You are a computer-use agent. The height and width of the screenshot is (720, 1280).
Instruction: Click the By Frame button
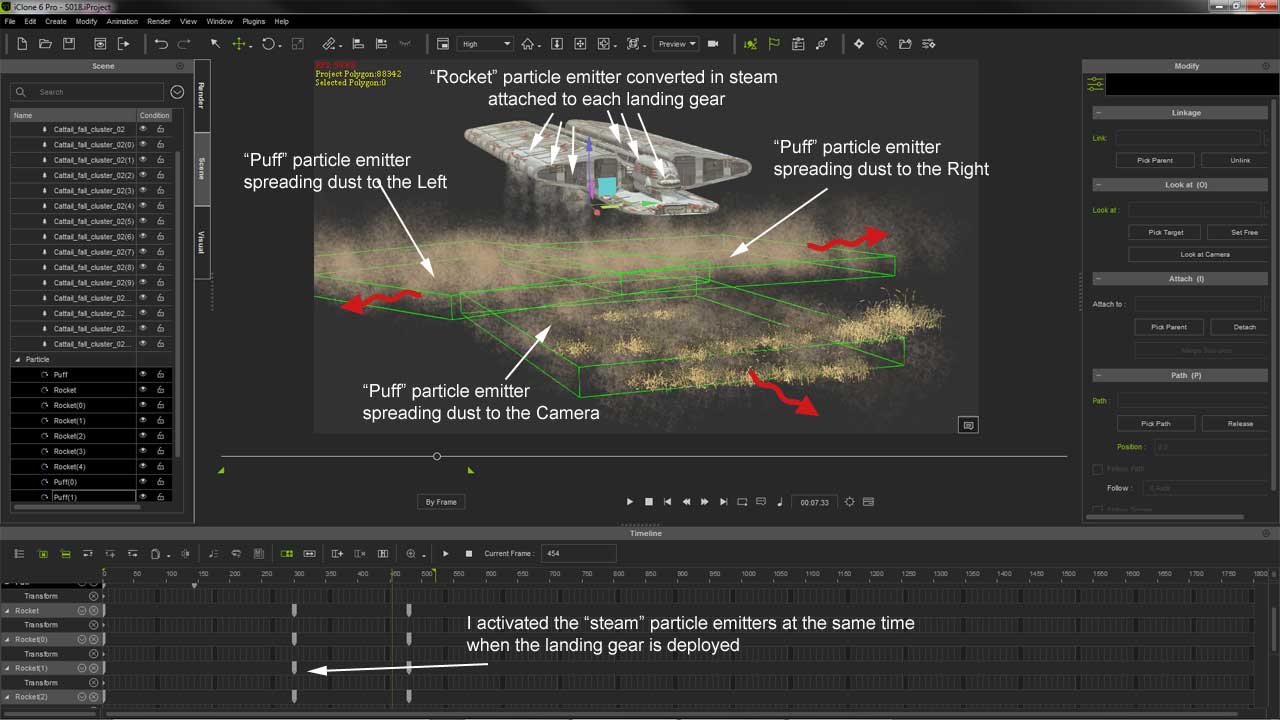441,502
